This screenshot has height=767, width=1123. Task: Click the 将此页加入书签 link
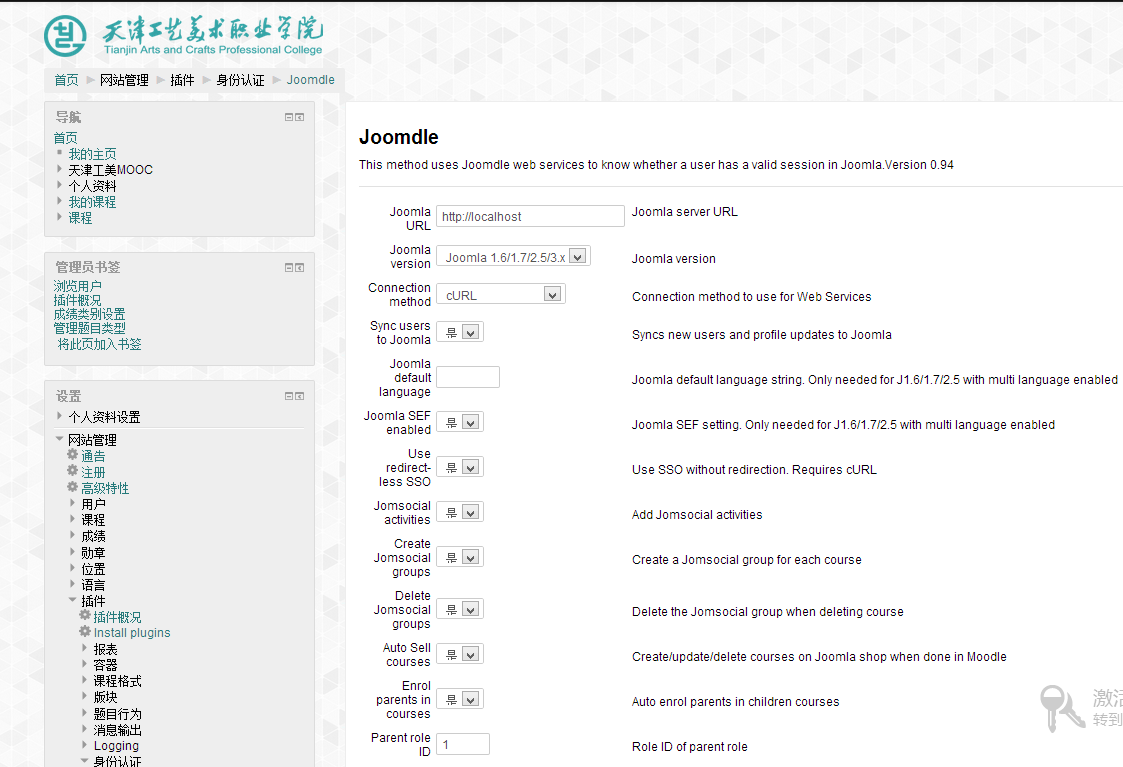coord(99,344)
